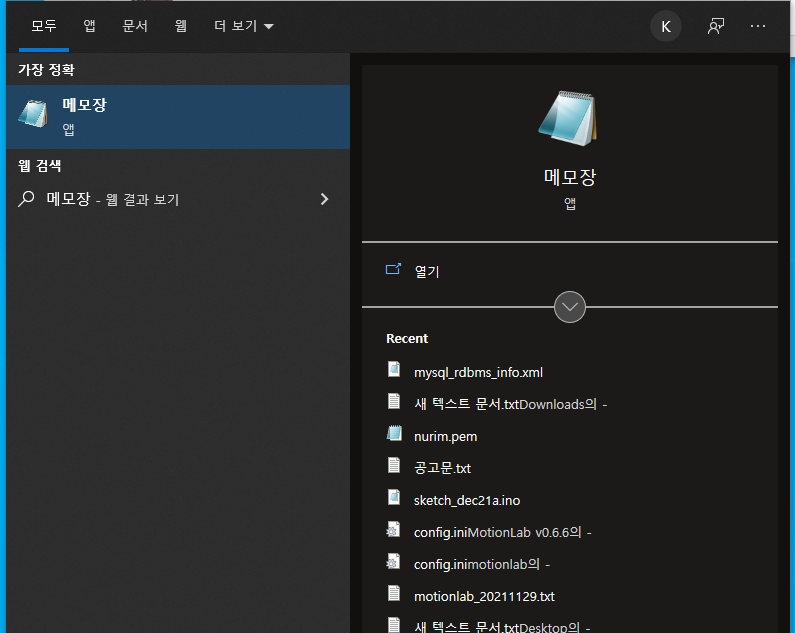Open 메모장 웹 결과 보기 web search
The height and width of the screenshot is (633, 795).
pyautogui.click(x=178, y=199)
